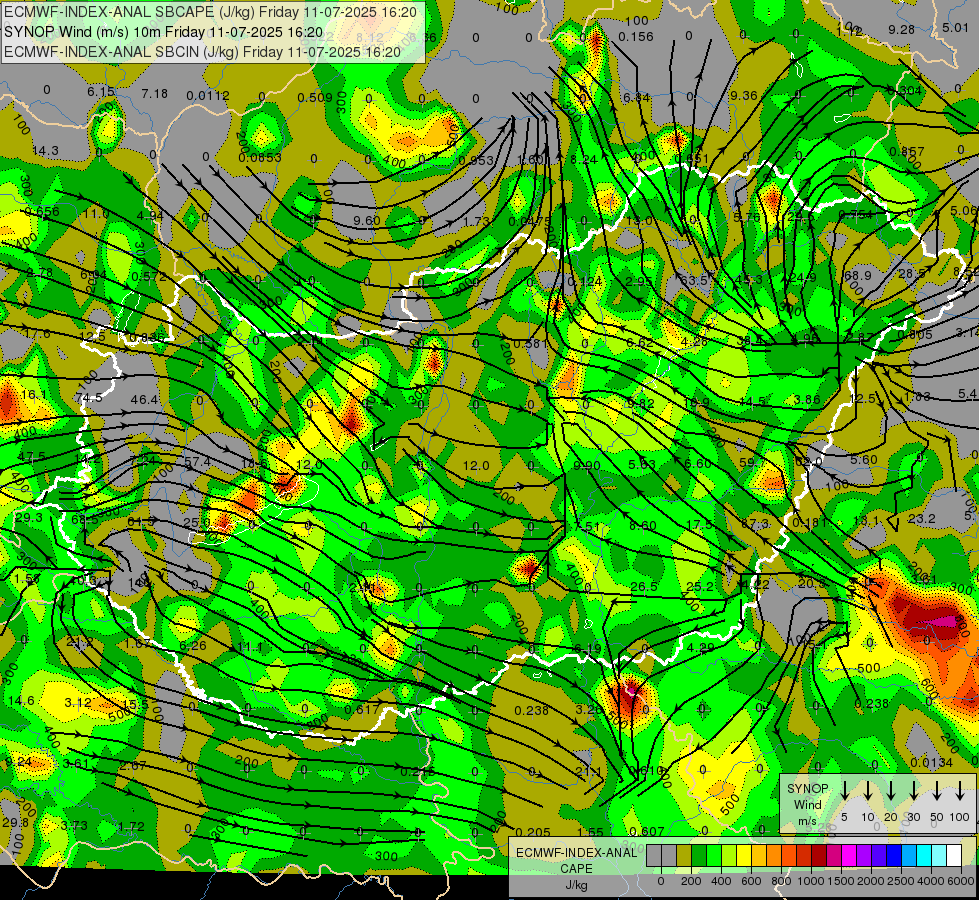
Task: Click the SYNOP wind arrow above 50
Action: click(937, 791)
